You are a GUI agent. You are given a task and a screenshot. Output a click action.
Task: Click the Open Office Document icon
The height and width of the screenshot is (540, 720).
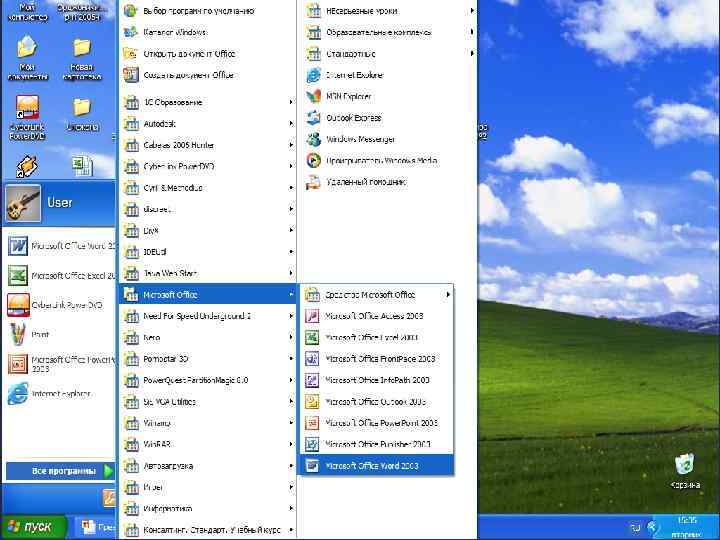[x=131, y=54]
